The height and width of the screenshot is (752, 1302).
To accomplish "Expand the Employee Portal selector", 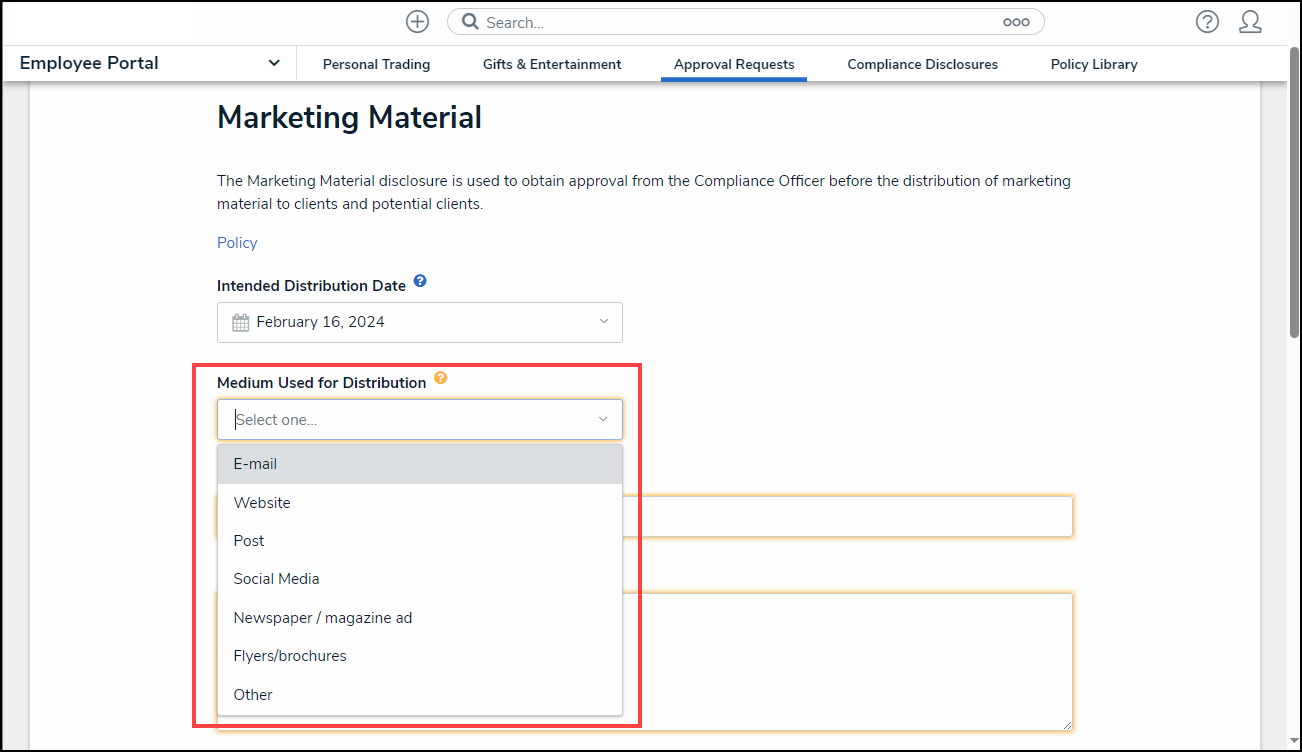I will point(273,62).
